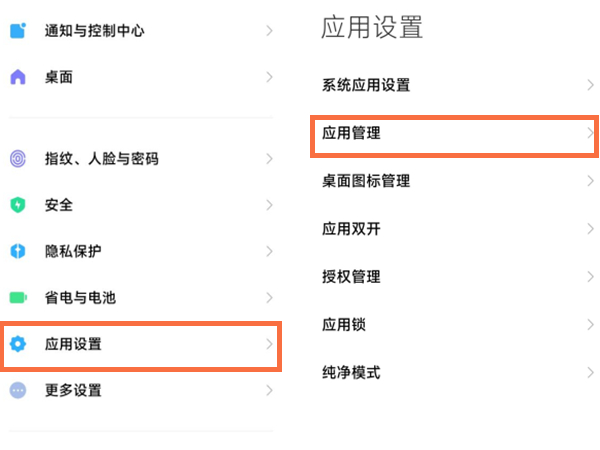The width and height of the screenshot is (600, 450).
Task: Click the green shield security icon
Action: click(x=18, y=205)
